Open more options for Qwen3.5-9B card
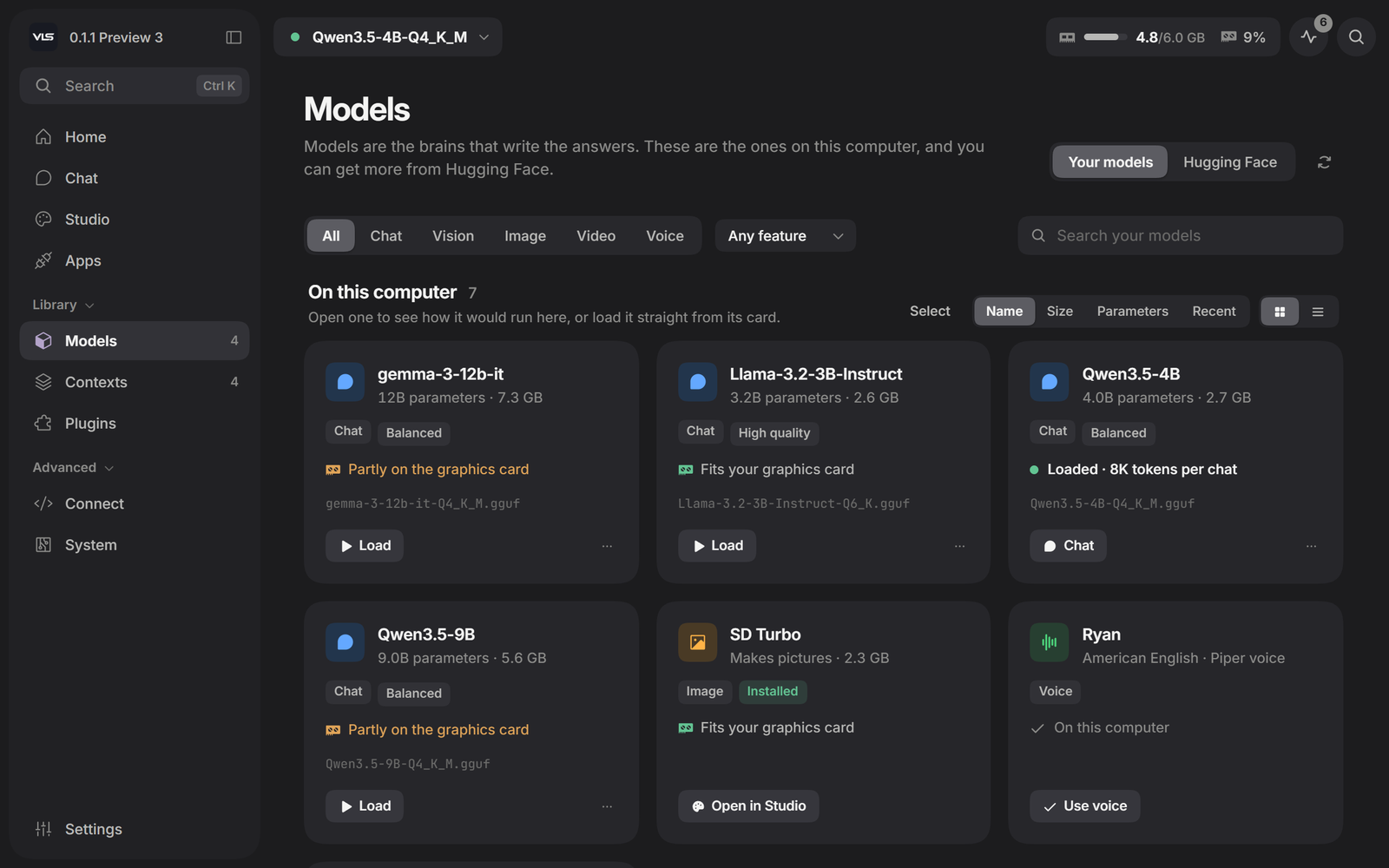The image size is (1389, 868). (x=607, y=806)
